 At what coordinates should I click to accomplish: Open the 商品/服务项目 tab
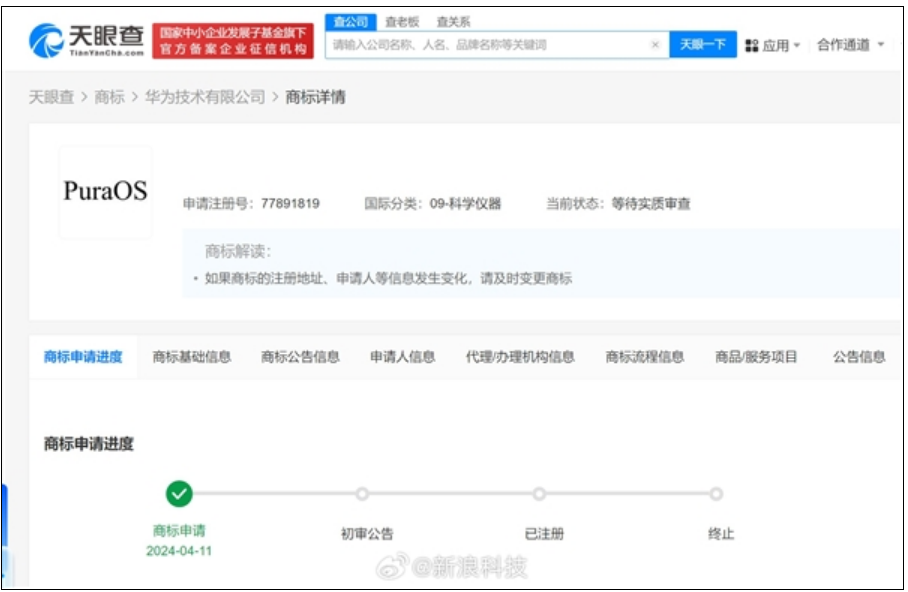pyautogui.click(x=756, y=357)
